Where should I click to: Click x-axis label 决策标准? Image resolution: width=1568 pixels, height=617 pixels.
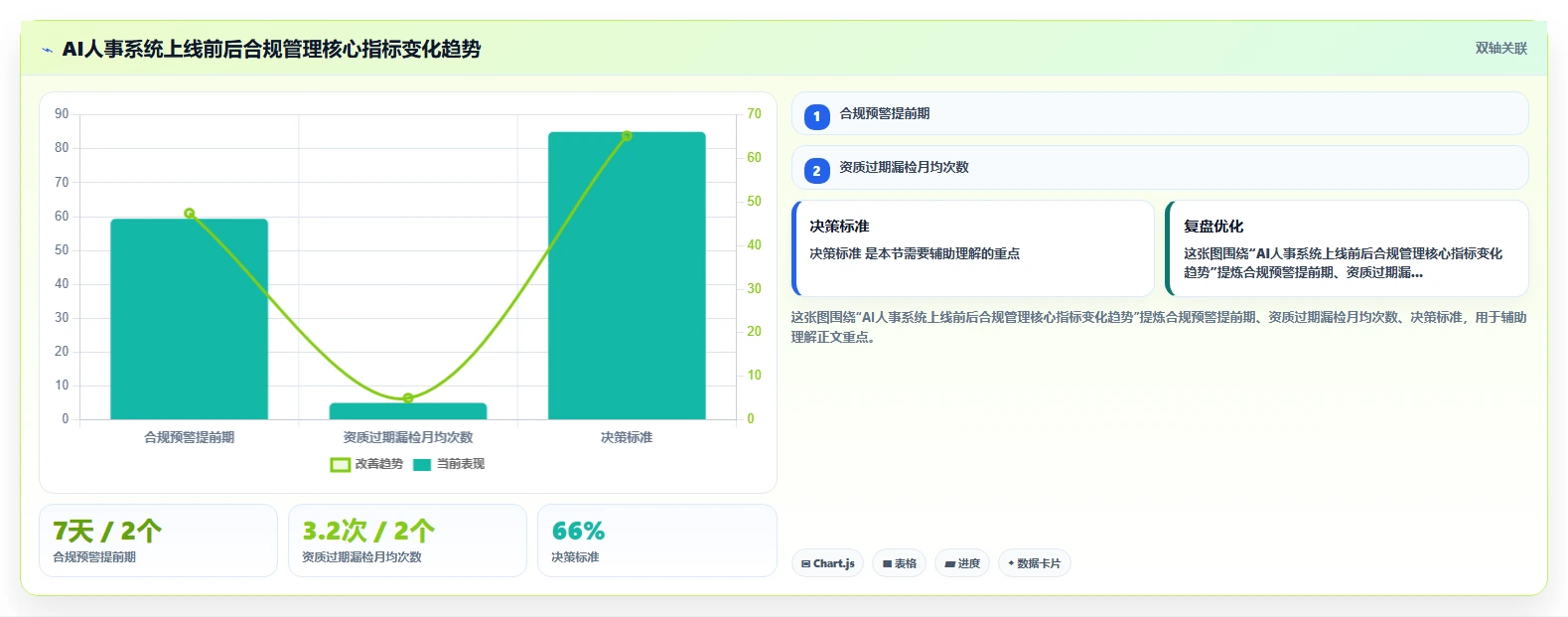[x=627, y=437]
